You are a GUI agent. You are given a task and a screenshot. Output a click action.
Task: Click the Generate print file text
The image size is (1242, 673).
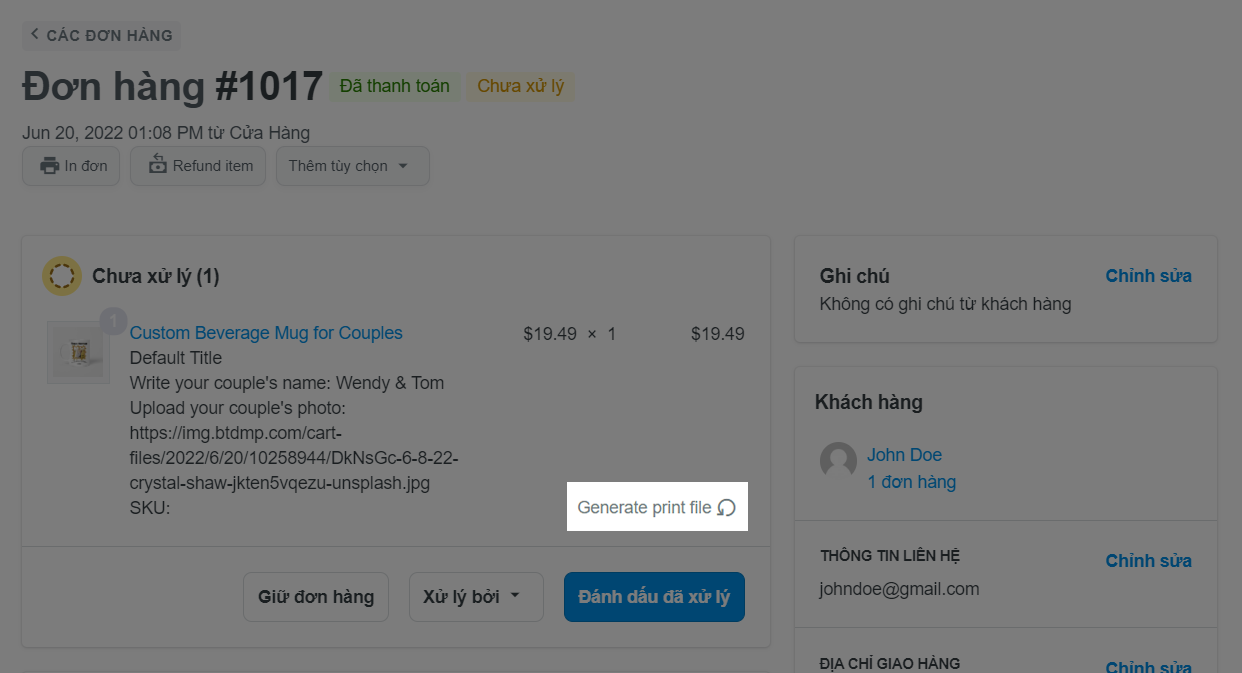(x=644, y=508)
